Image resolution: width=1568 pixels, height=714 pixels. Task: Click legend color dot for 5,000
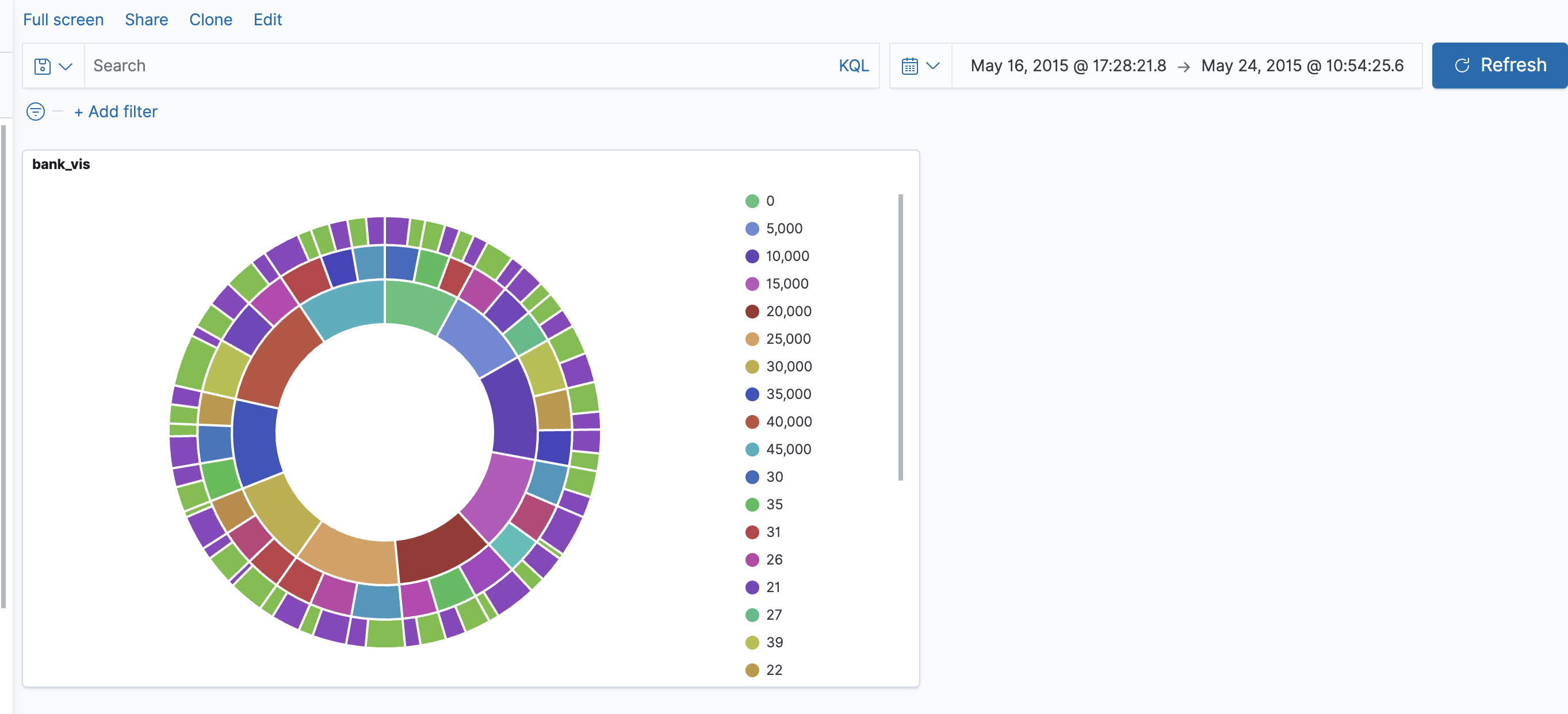[x=752, y=229]
